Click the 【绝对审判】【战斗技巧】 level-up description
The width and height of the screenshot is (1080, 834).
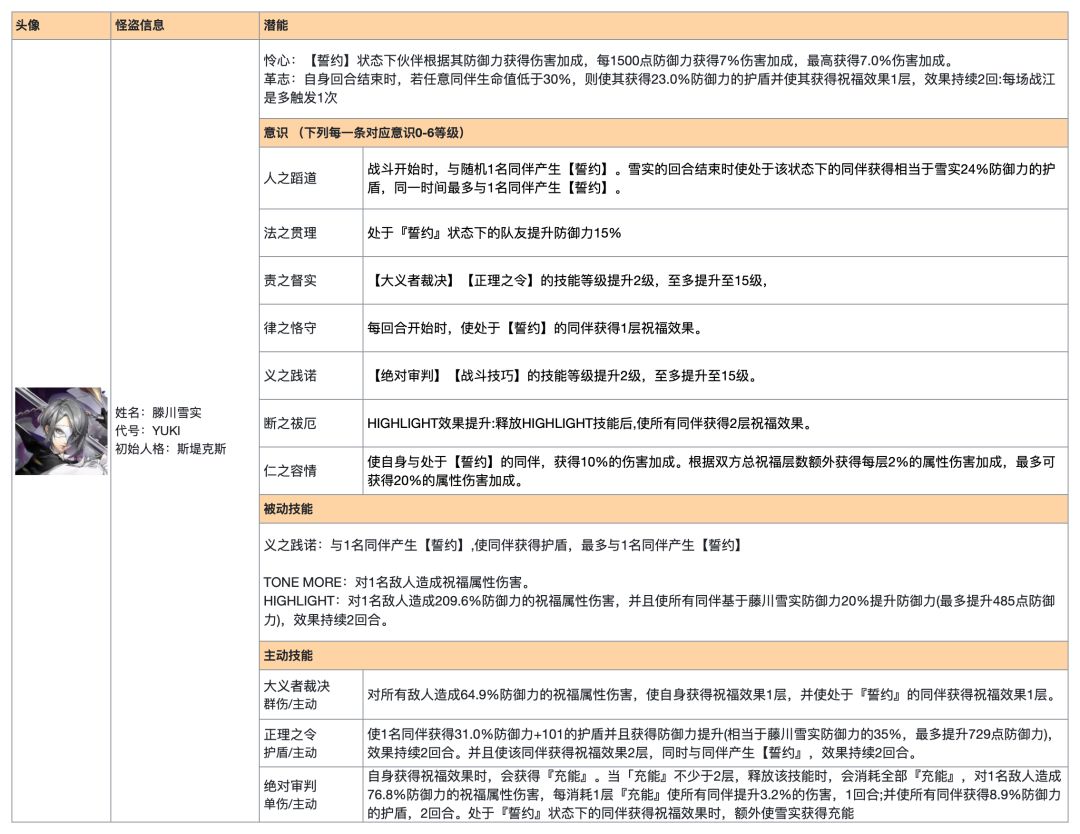(x=563, y=375)
